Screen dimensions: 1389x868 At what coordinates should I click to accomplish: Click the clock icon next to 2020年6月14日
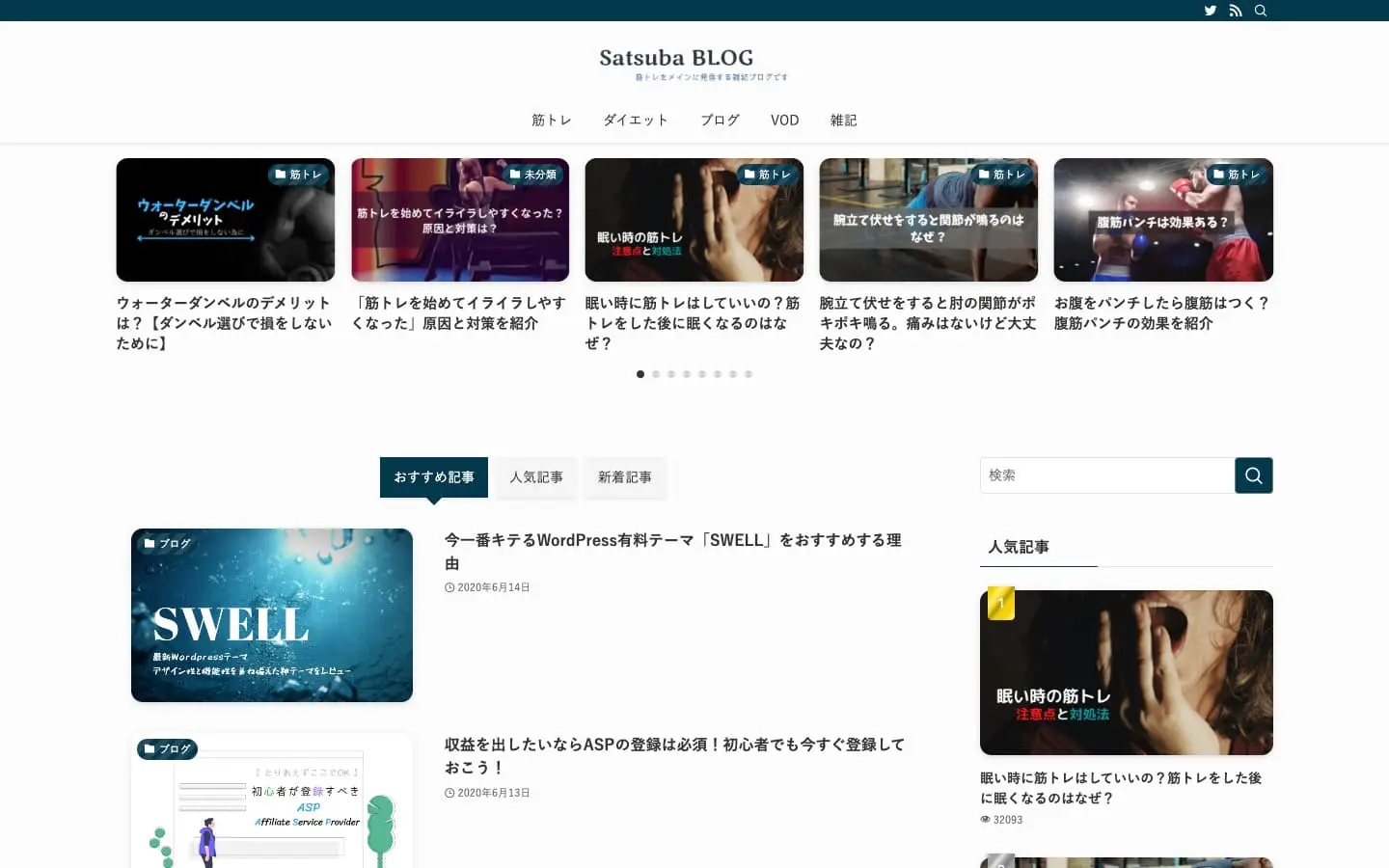click(448, 586)
